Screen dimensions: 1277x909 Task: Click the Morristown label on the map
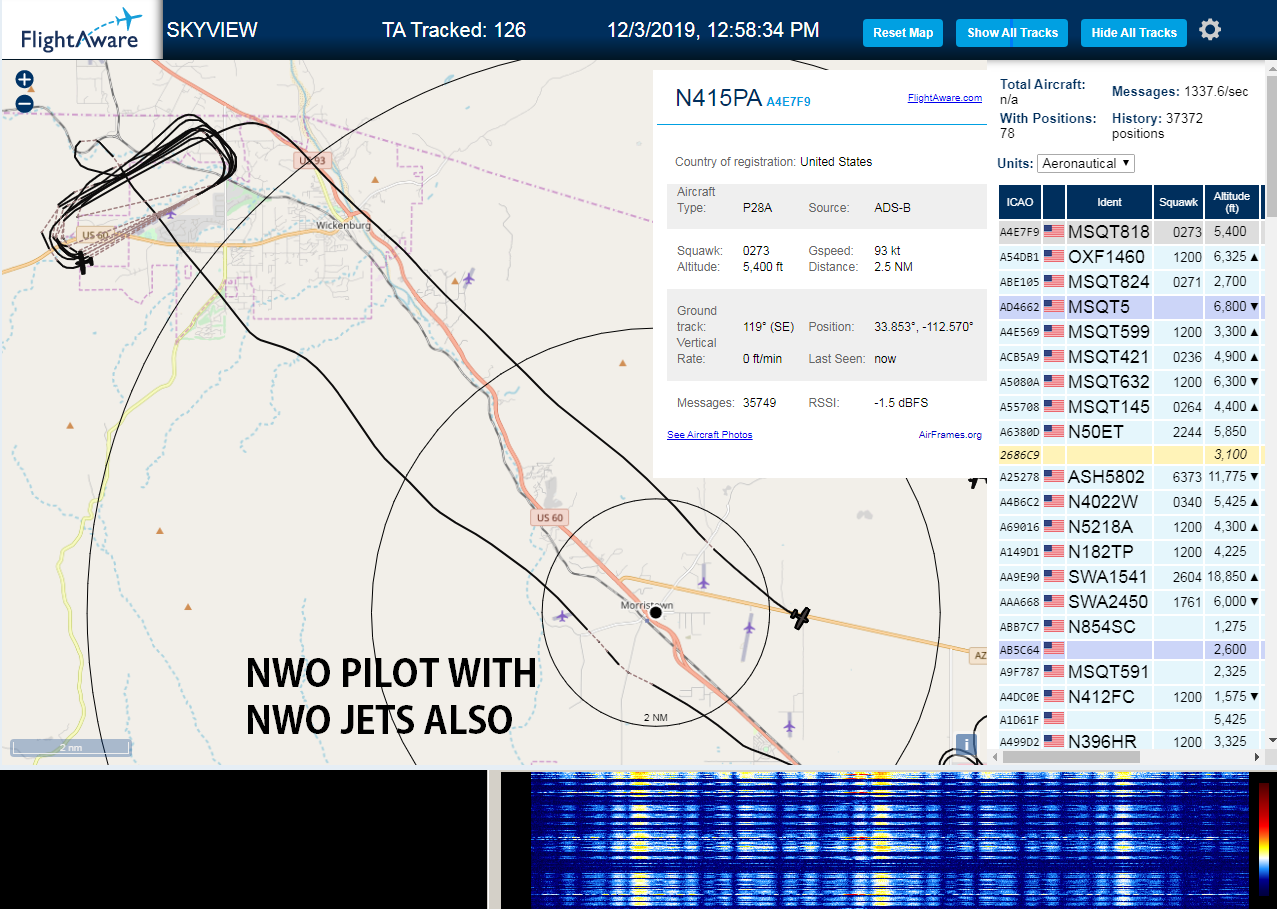click(647, 606)
